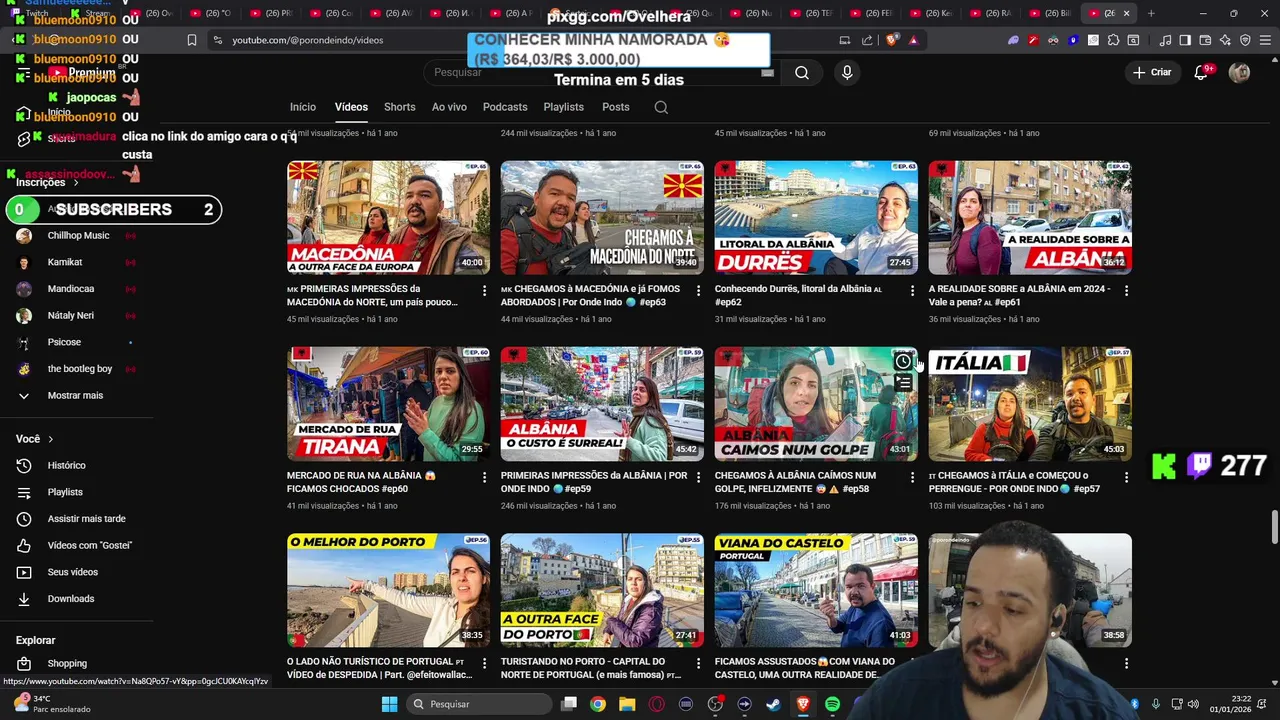The height and width of the screenshot is (720, 1280).
Task: Open Spotify from the taskbar
Action: click(832, 704)
